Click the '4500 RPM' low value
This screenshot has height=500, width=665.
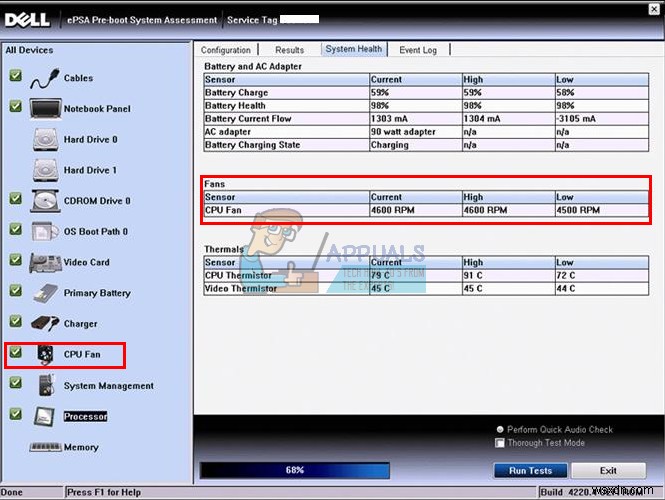coord(578,210)
